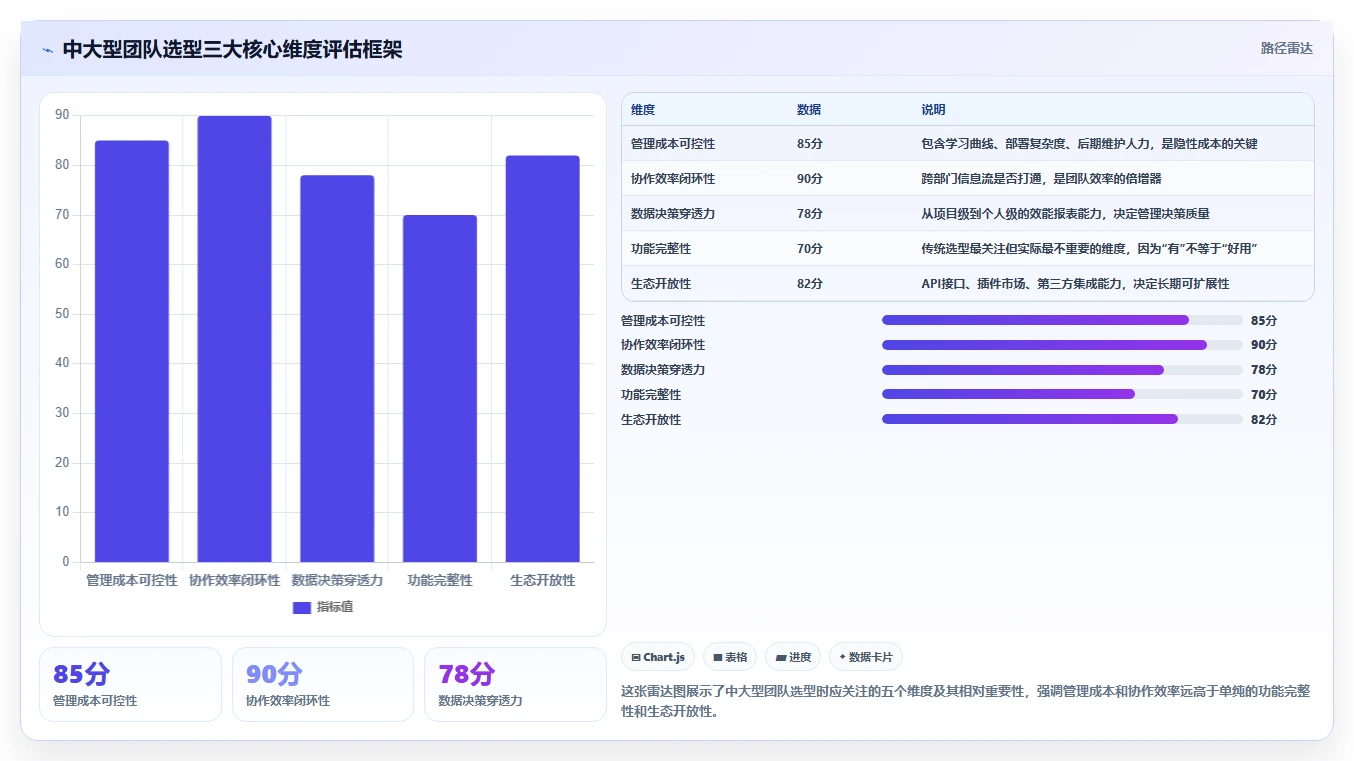Click the 管理成本可控性 progress bar

point(1062,320)
